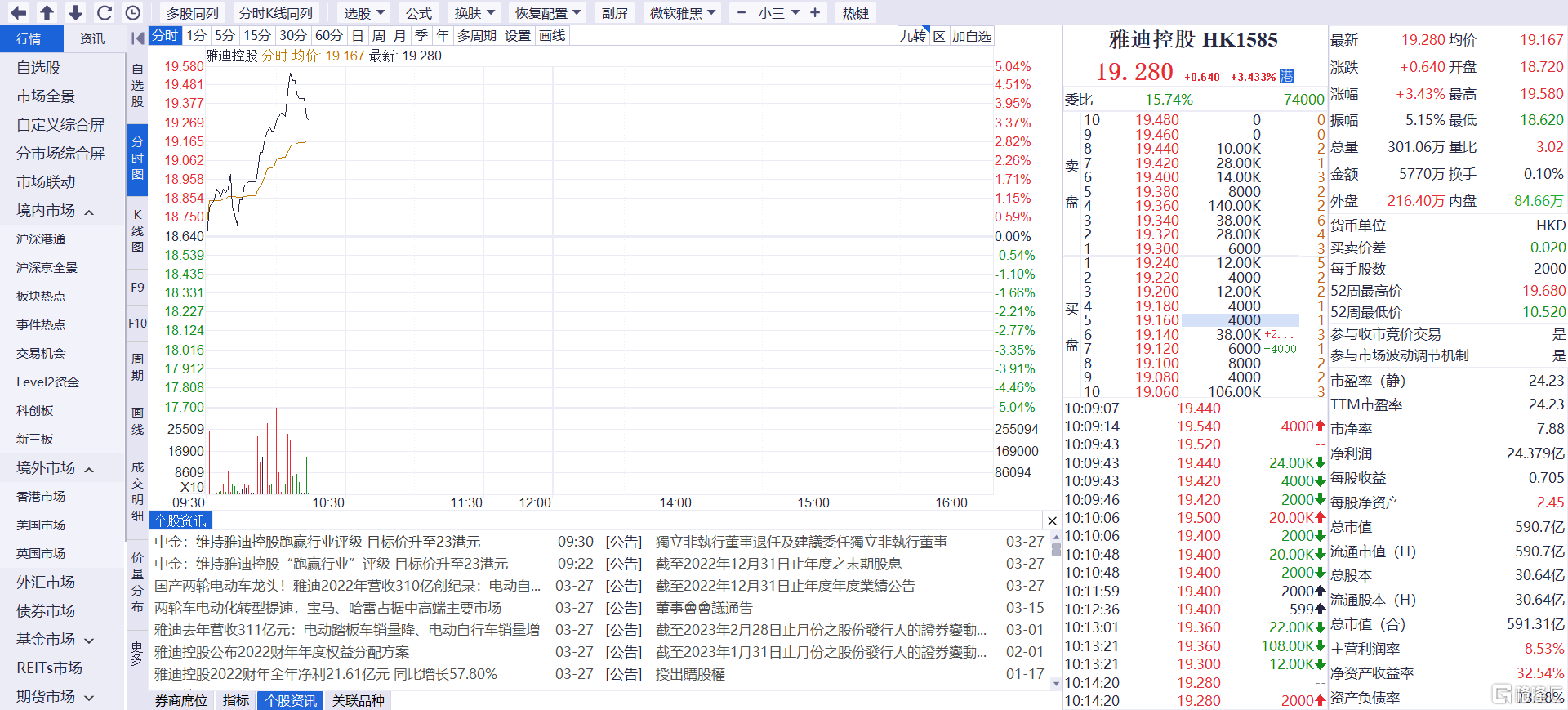Select the 15分 period tab
This screenshot has width=1568, height=710.
point(257,36)
